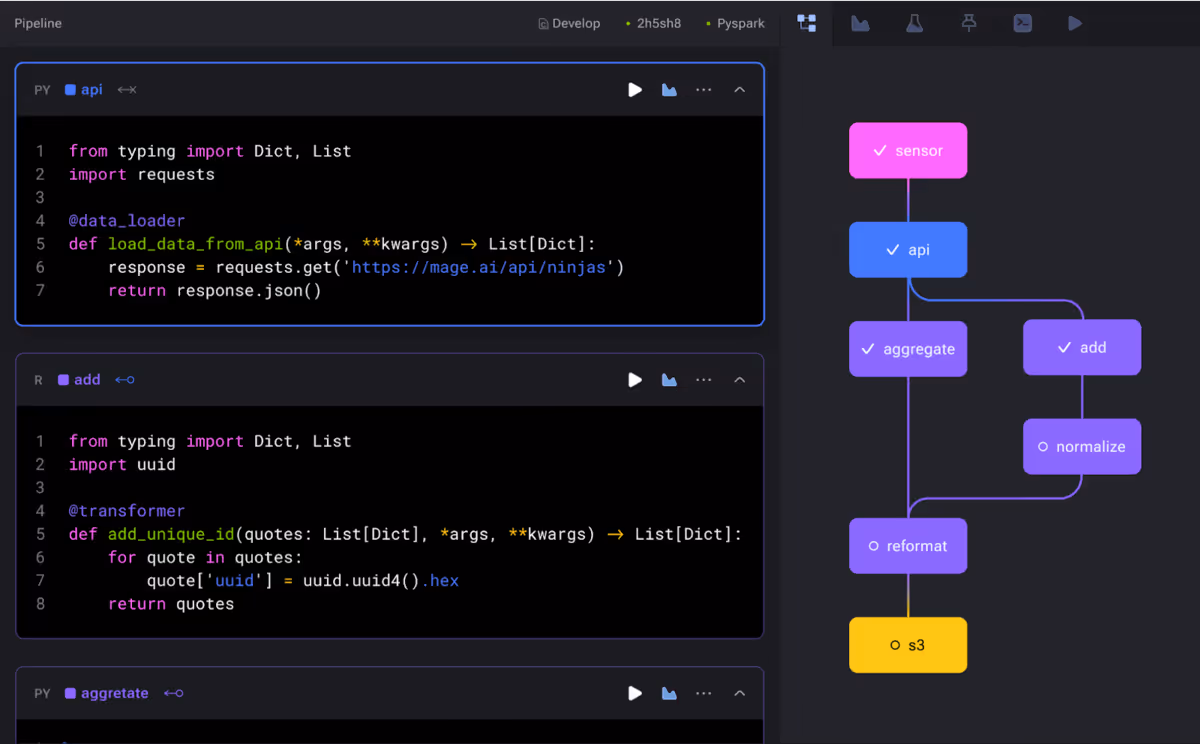1200x744 pixels.
Task: Open more options for add block
Action: 704,380
